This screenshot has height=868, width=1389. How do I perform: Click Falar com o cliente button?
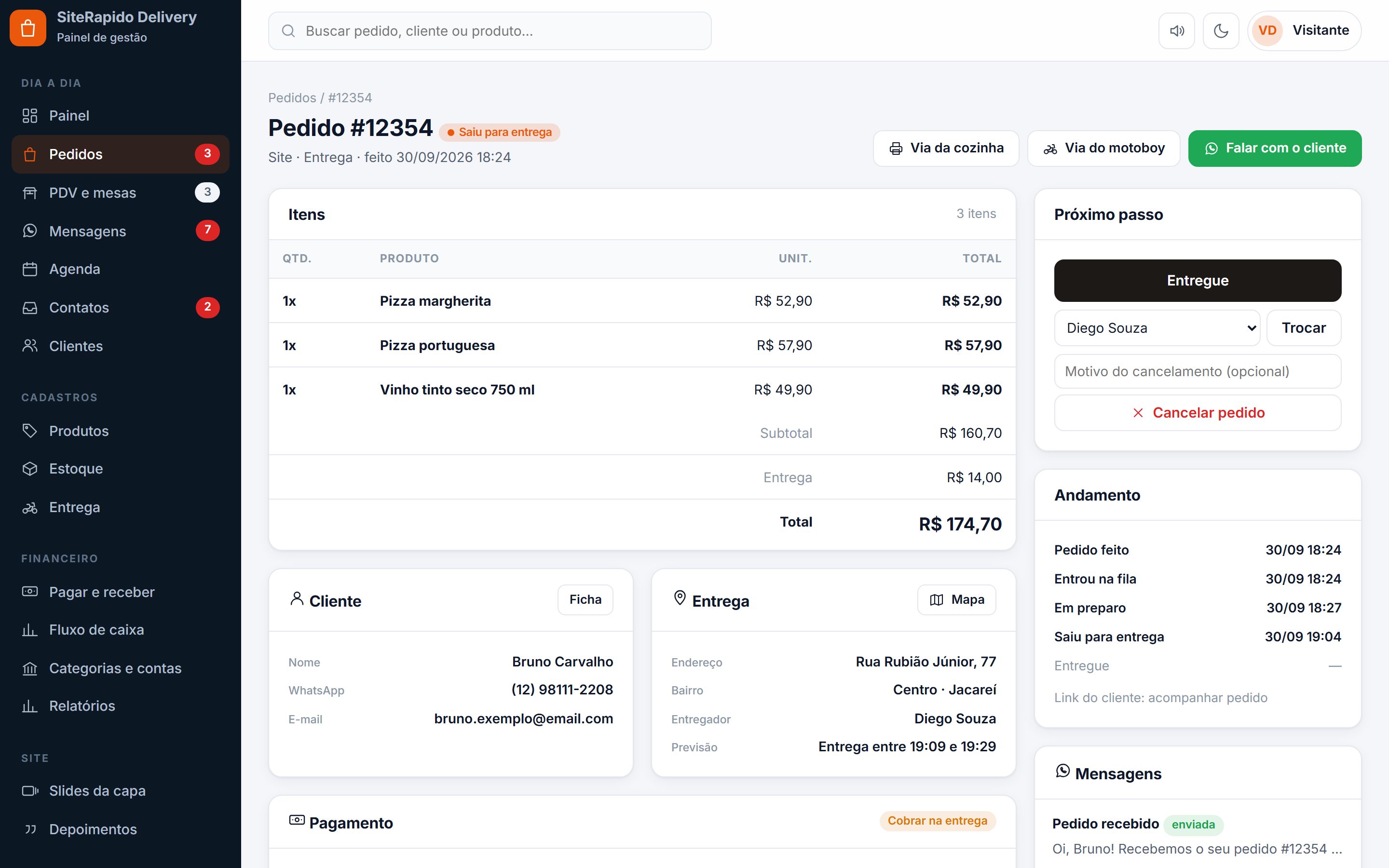tap(1275, 148)
